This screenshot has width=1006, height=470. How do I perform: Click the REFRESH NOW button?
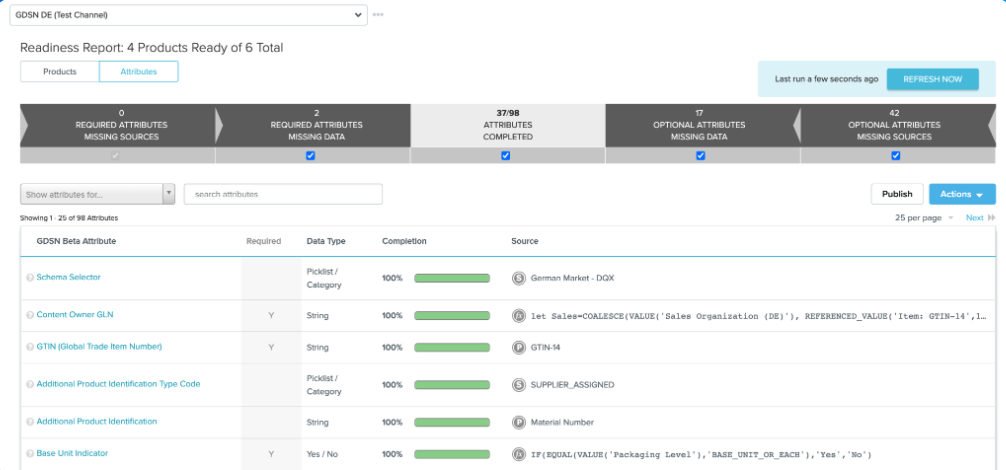click(933, 79)
